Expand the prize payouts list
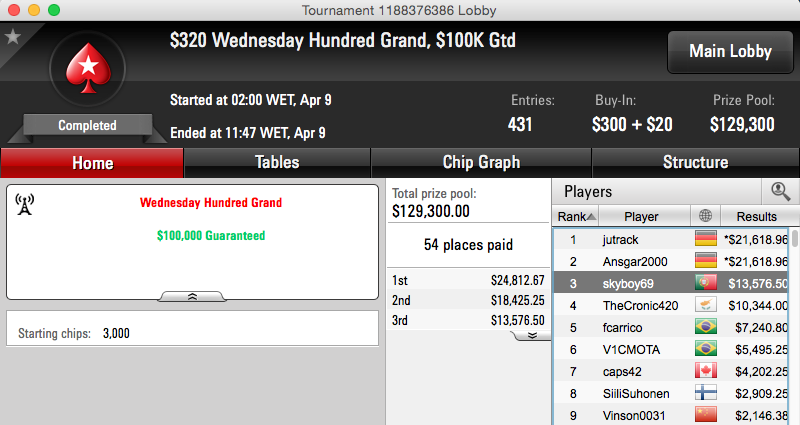Viewport: 800px width, 425px height. (x=532, y=336)
